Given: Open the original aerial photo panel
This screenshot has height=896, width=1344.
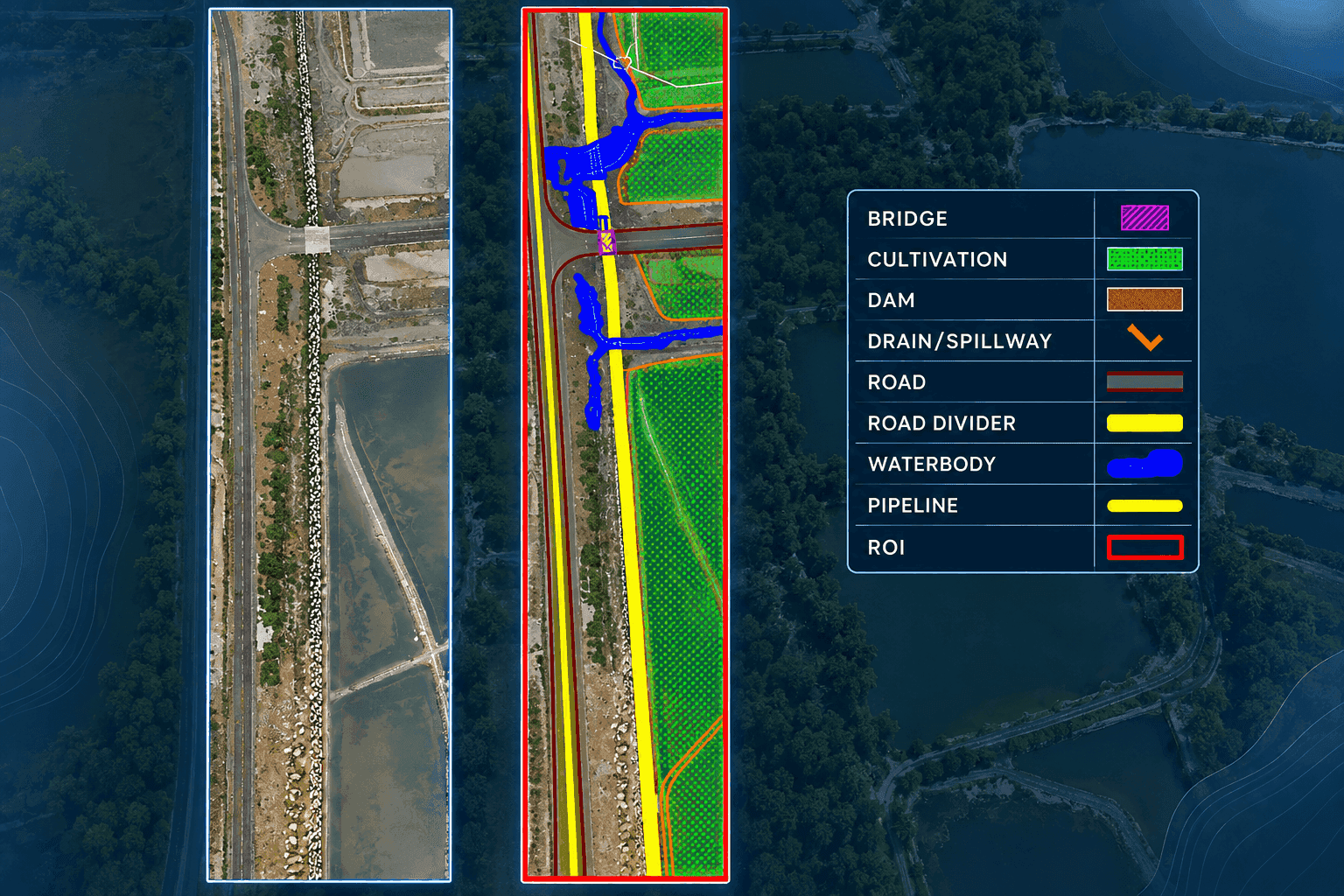Looking at the screenshot, I should coord(329,444).
